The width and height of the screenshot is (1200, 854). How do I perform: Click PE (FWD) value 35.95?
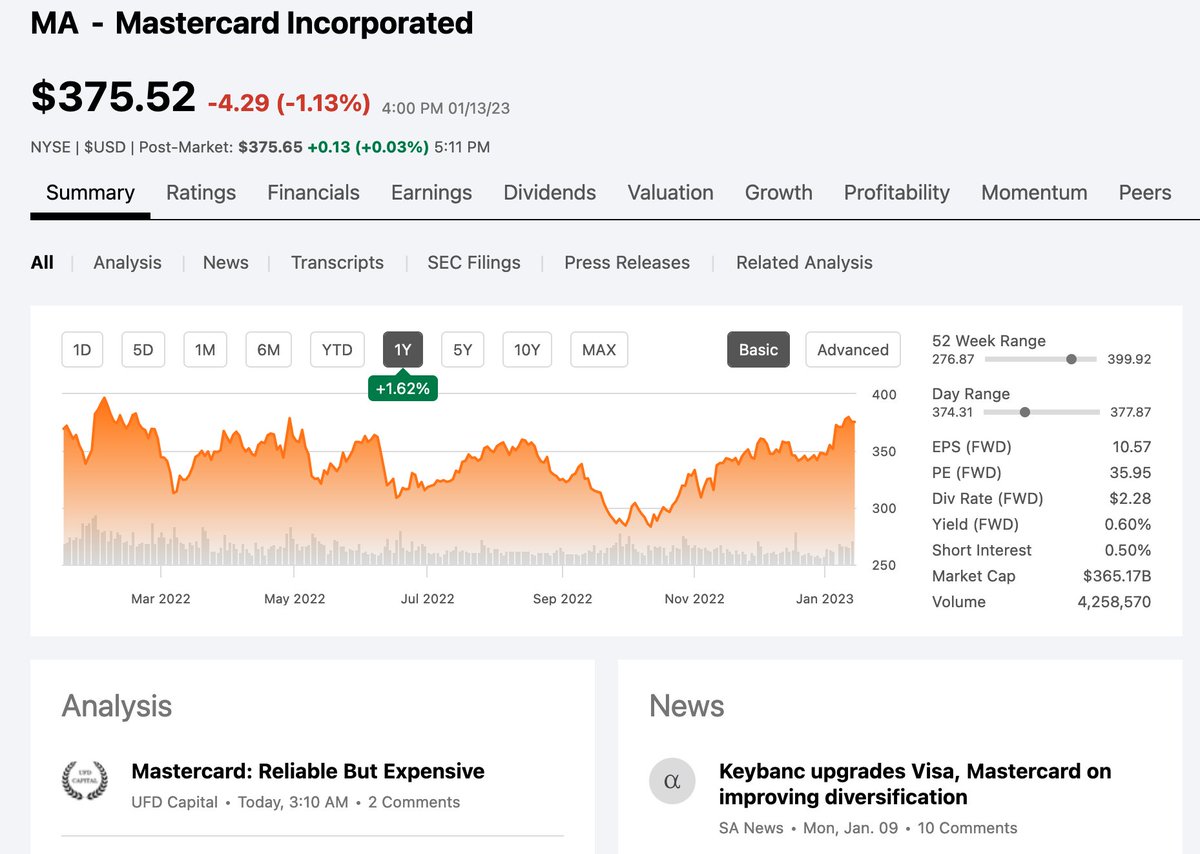1132,473
